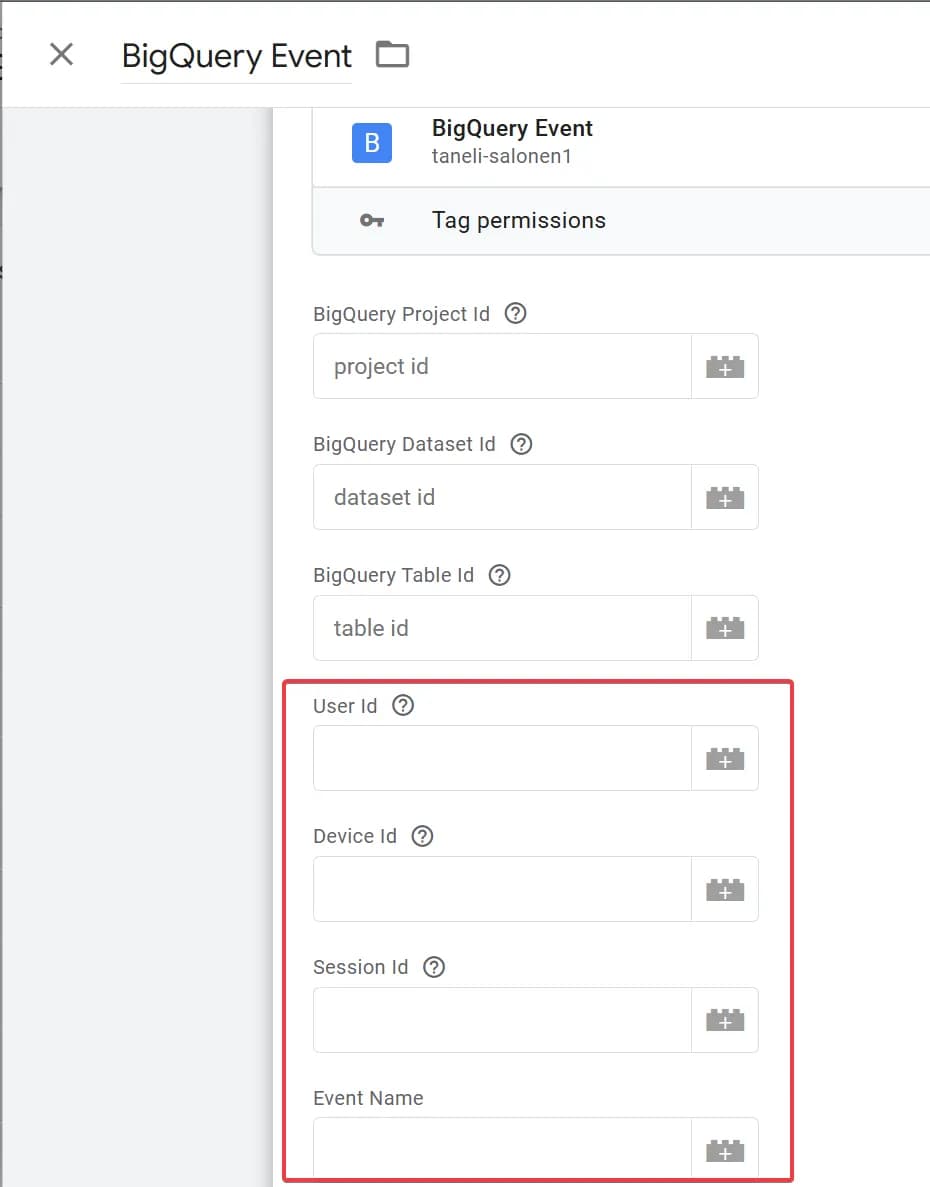Image resolution: width=930 pixels, height=1187 pixels.
Task: Click variable picker for Device Id field
Action: [725, 889]
